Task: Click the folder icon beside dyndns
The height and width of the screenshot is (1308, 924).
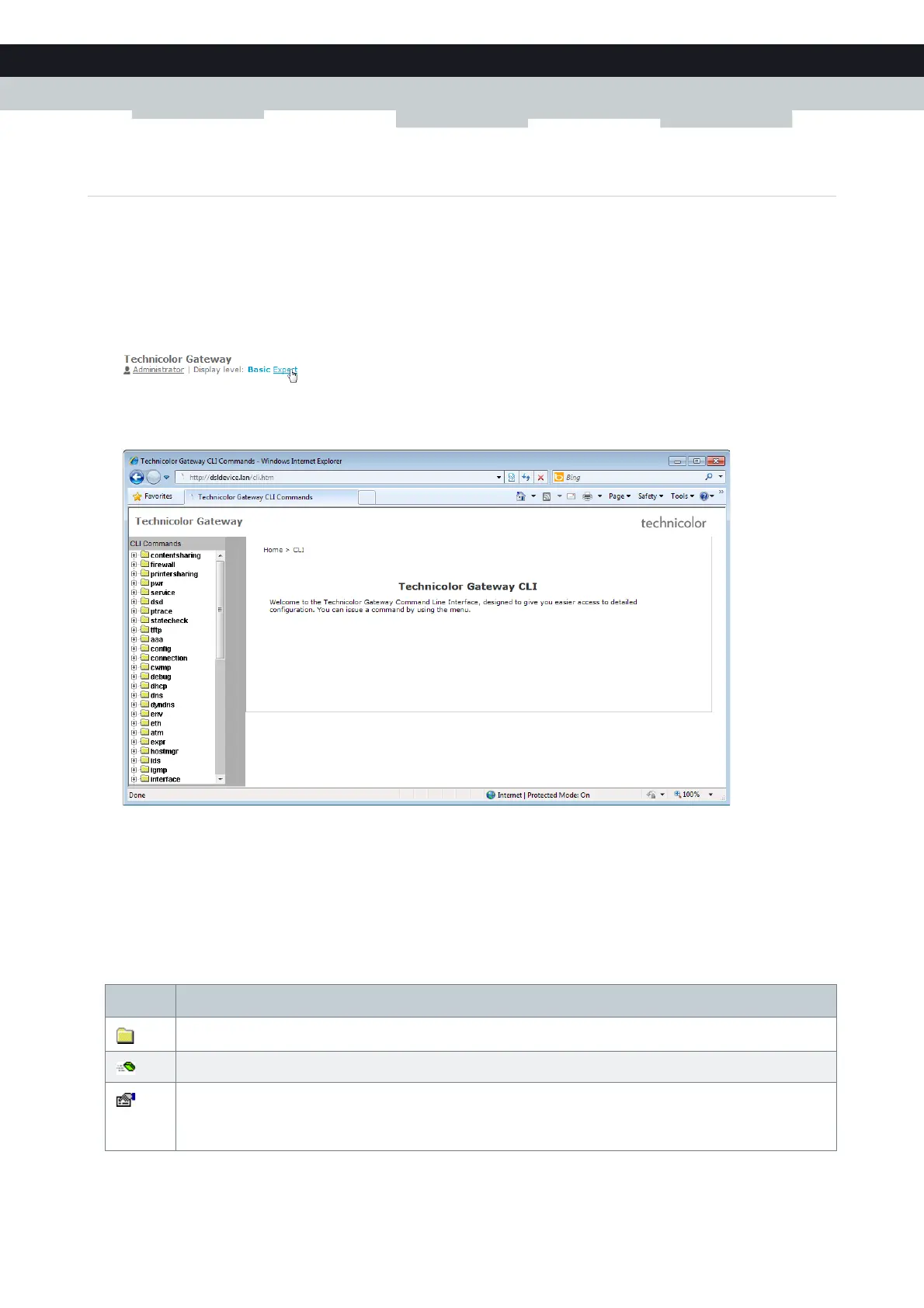Action: 144,704
